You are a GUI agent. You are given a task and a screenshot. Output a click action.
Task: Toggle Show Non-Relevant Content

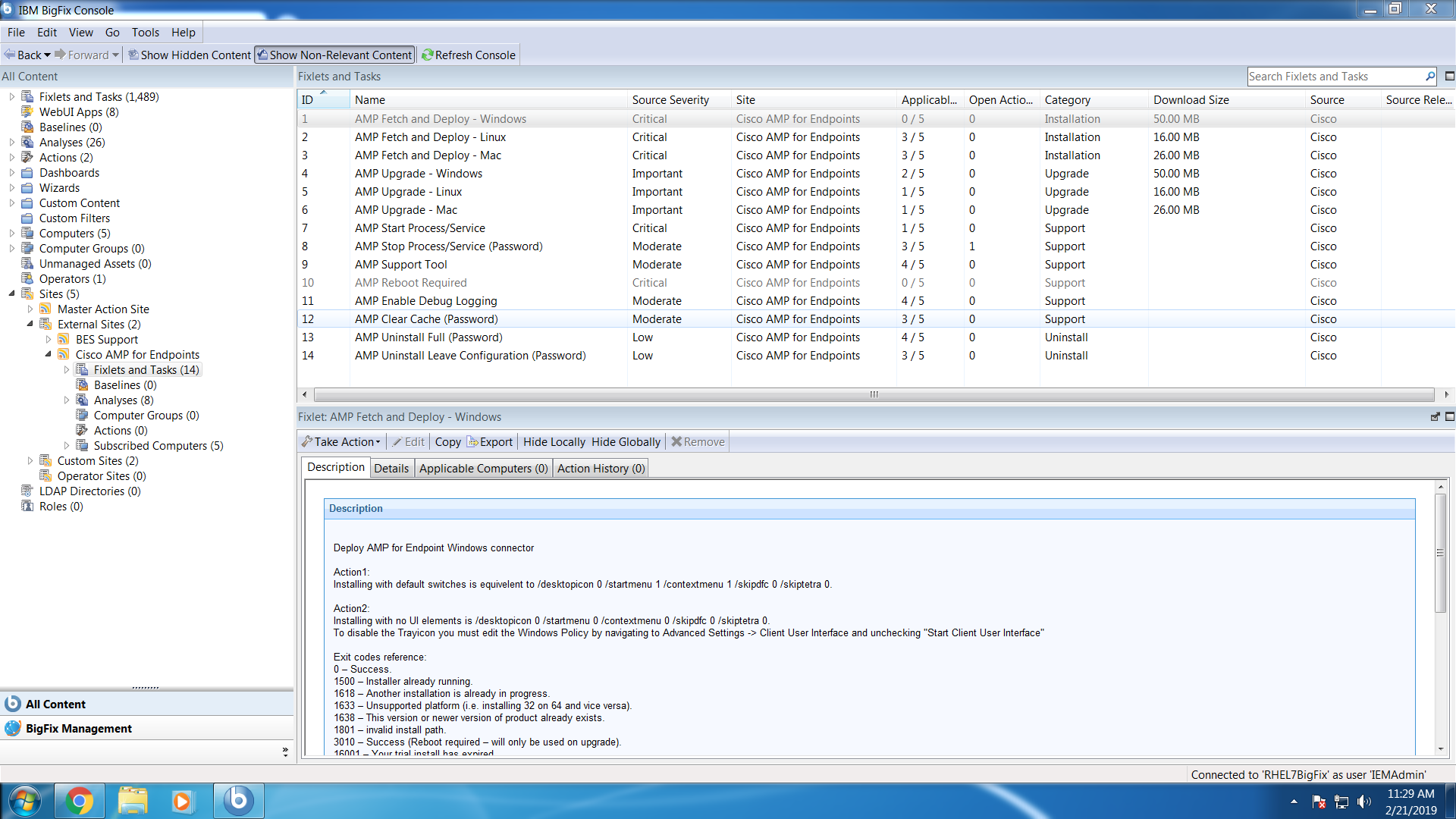tap(335, 55)
